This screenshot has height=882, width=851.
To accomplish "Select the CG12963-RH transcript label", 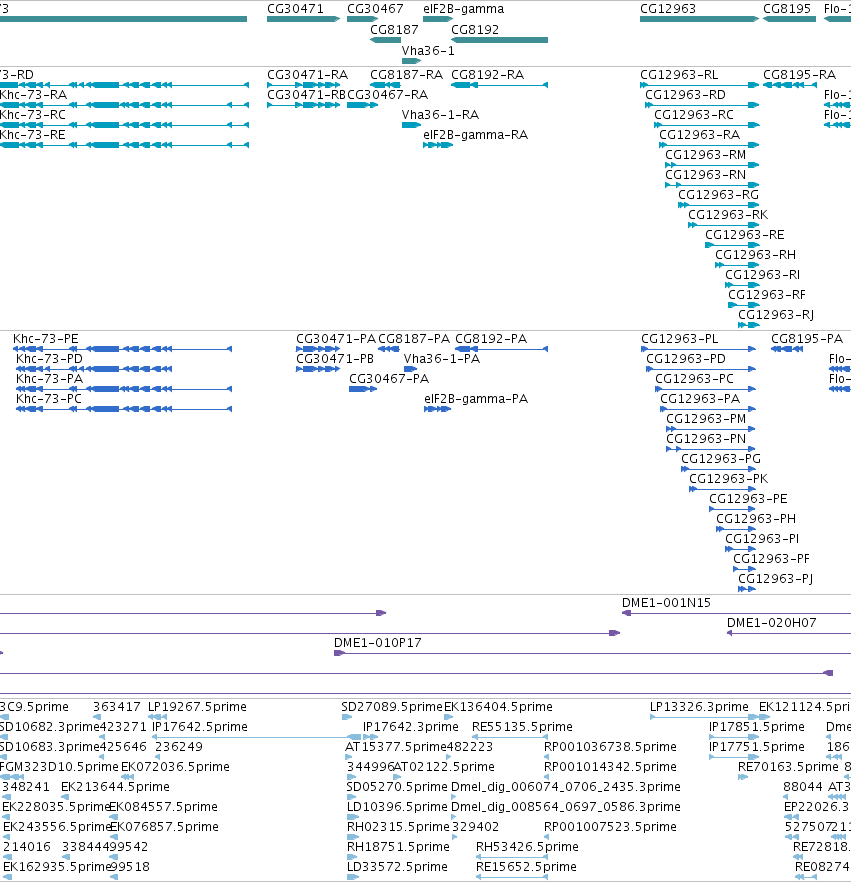I will point(755,255).
